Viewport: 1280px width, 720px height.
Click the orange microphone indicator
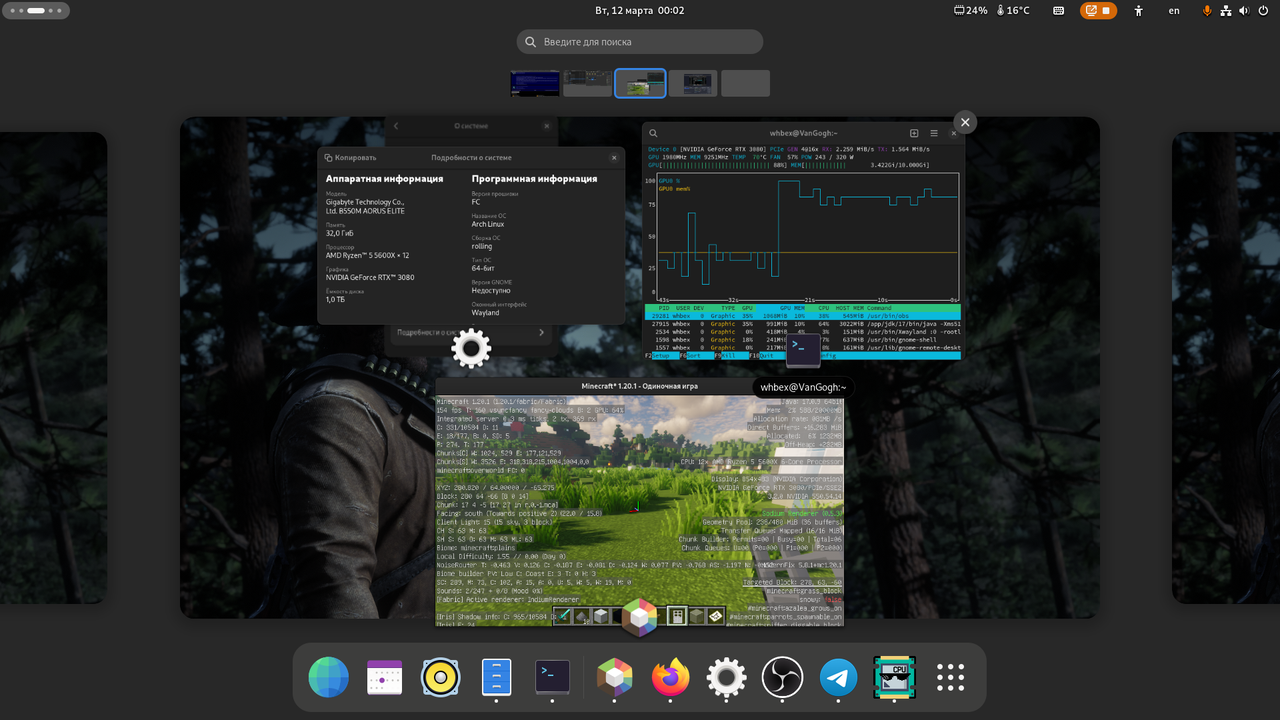point(1207,10)
